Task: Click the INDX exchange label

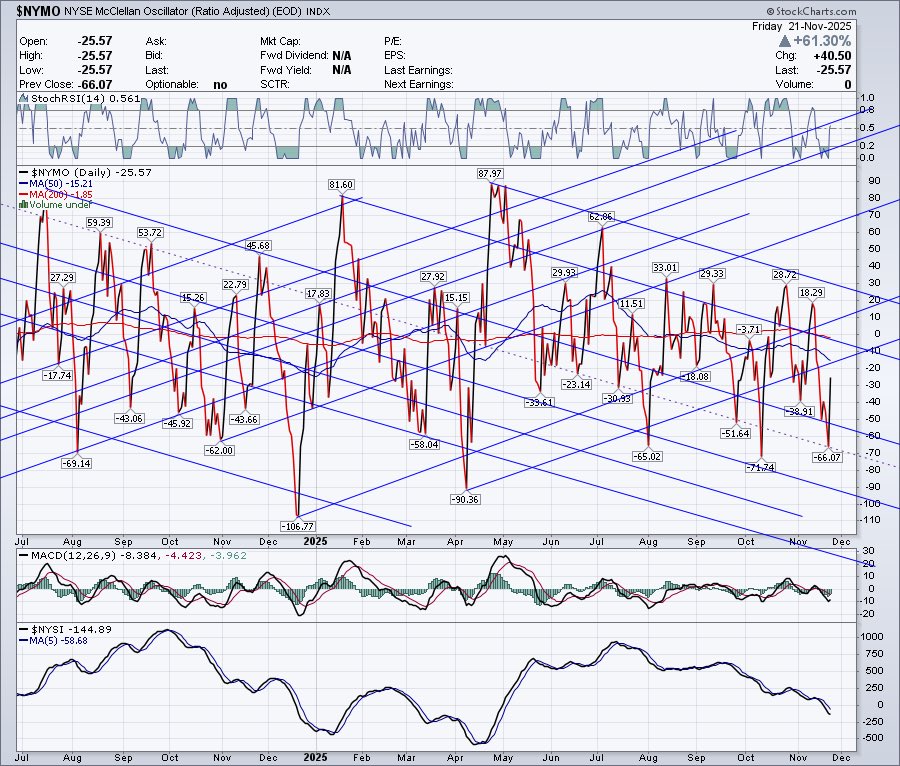Action: click(318, 12)
